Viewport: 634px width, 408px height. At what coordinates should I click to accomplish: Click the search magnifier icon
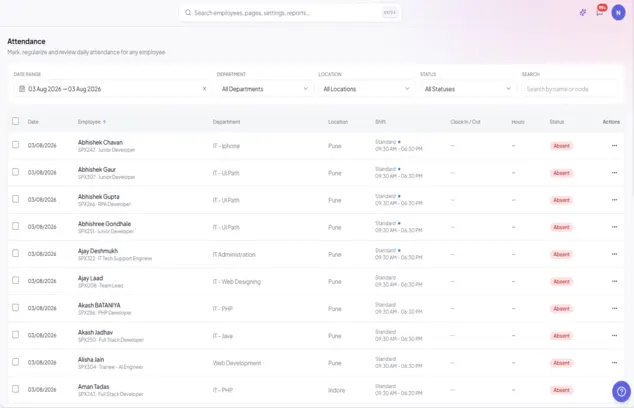click(x=188, y=13)
